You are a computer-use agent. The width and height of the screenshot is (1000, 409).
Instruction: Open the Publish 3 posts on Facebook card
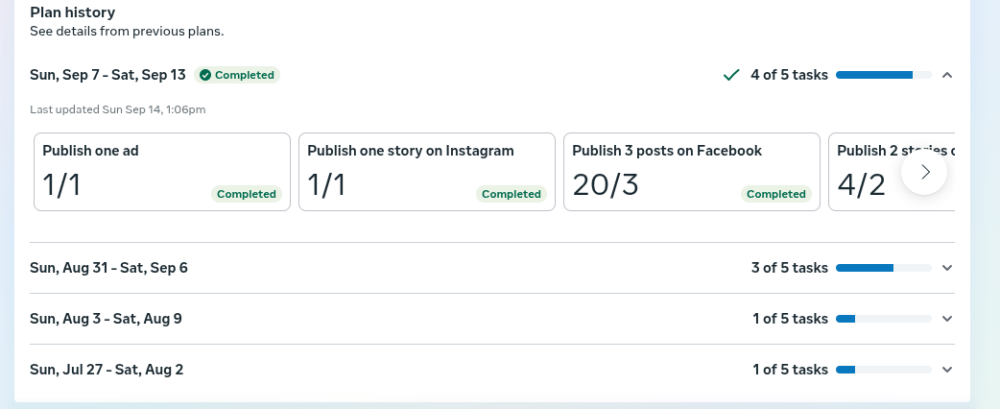pos(692,172)
